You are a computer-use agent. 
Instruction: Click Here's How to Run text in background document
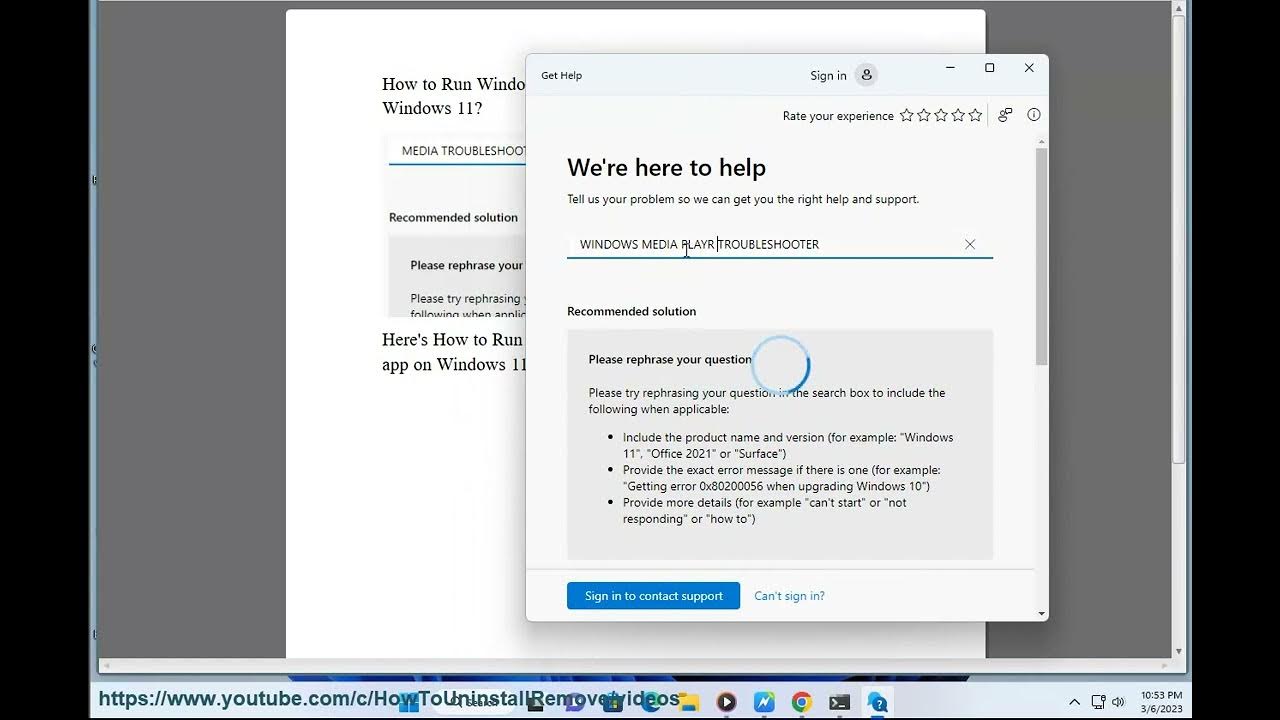point(452,340)
